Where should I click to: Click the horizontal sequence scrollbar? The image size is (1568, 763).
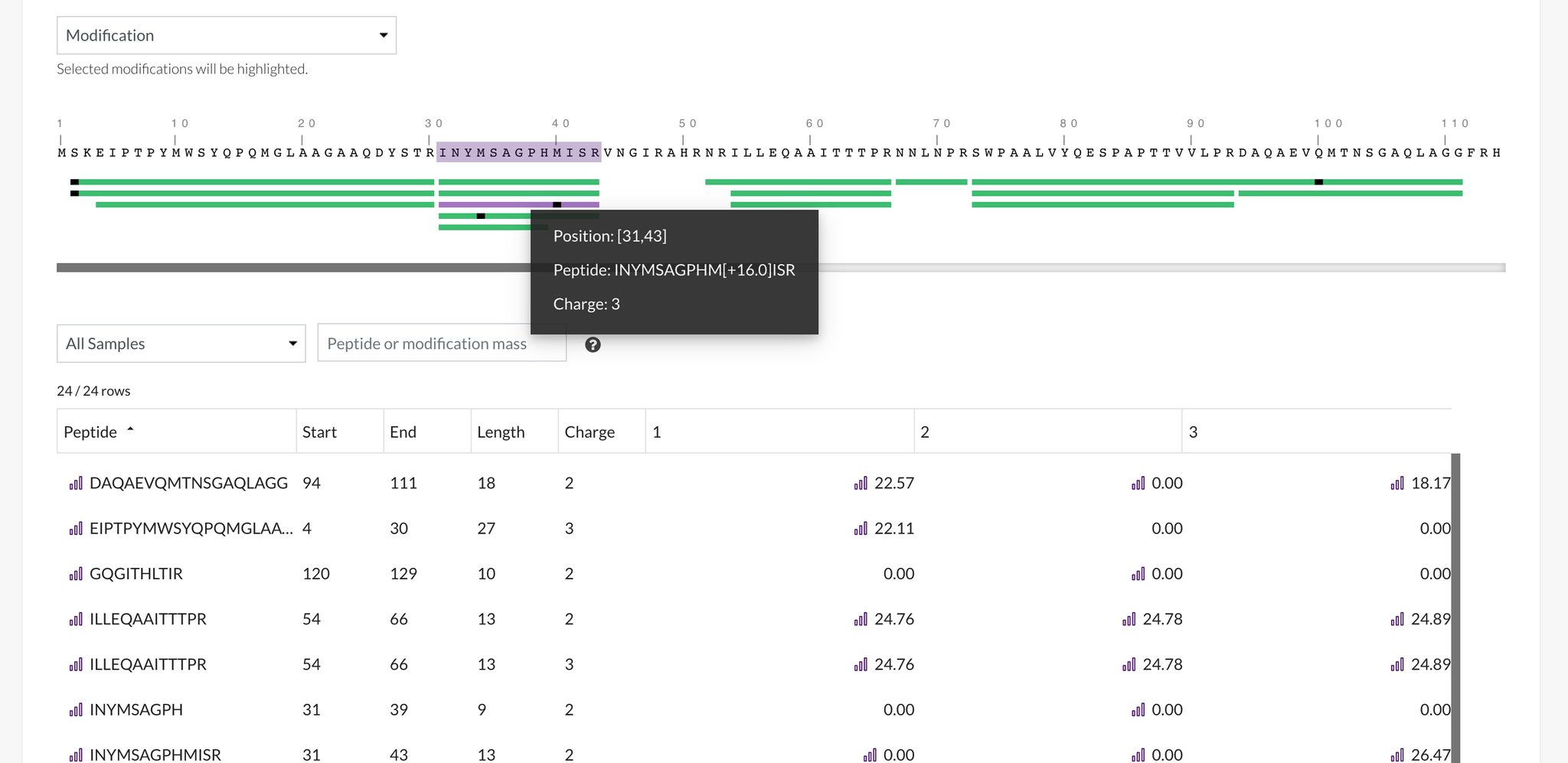(x=291, y=268)
